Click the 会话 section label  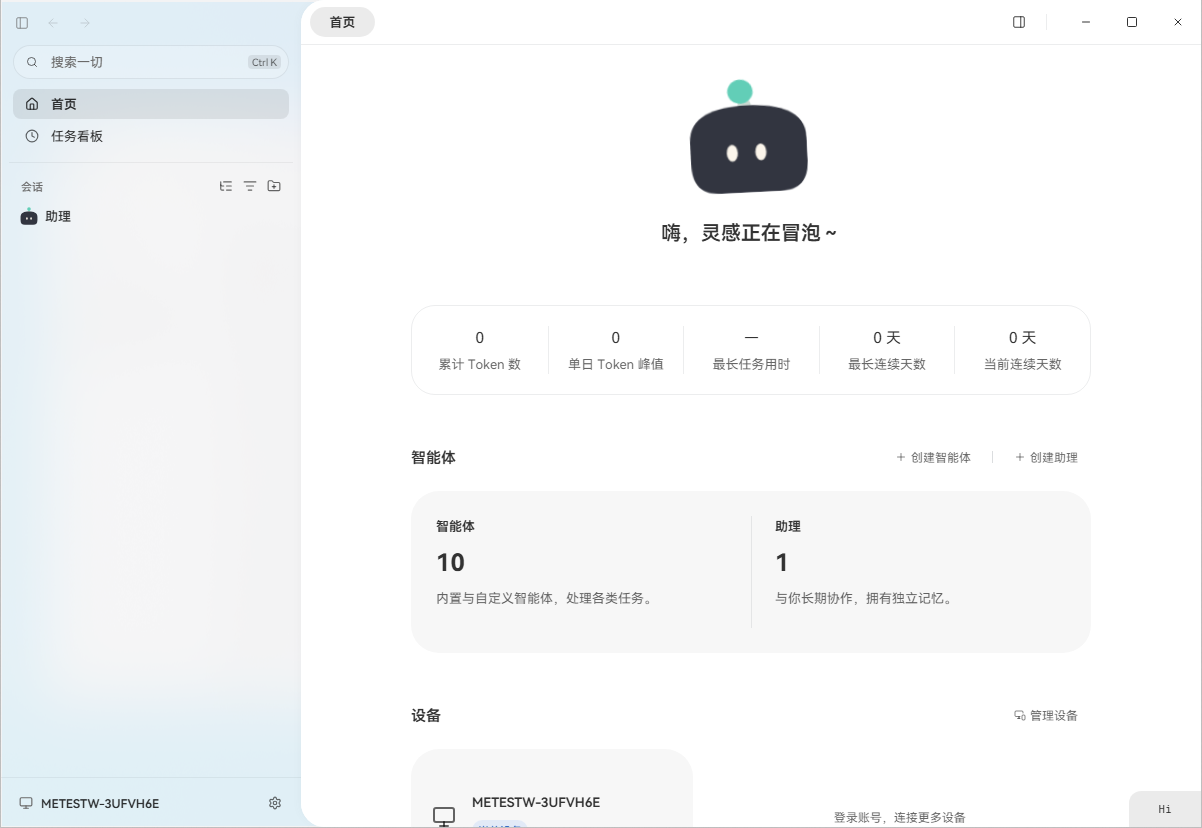coord(32,187)
